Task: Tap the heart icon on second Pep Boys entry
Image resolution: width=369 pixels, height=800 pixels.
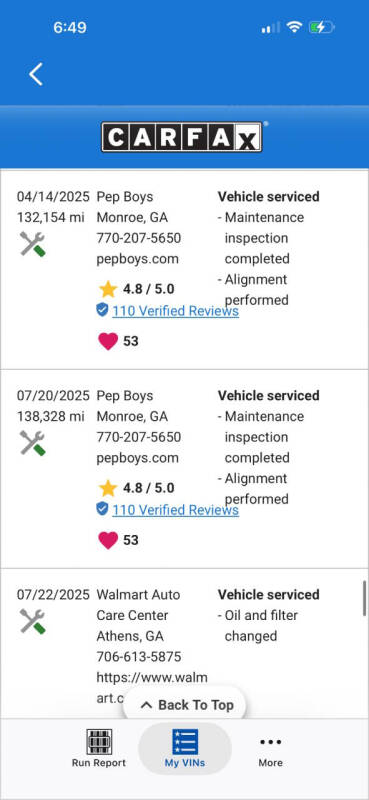Action: click(108, 540)
